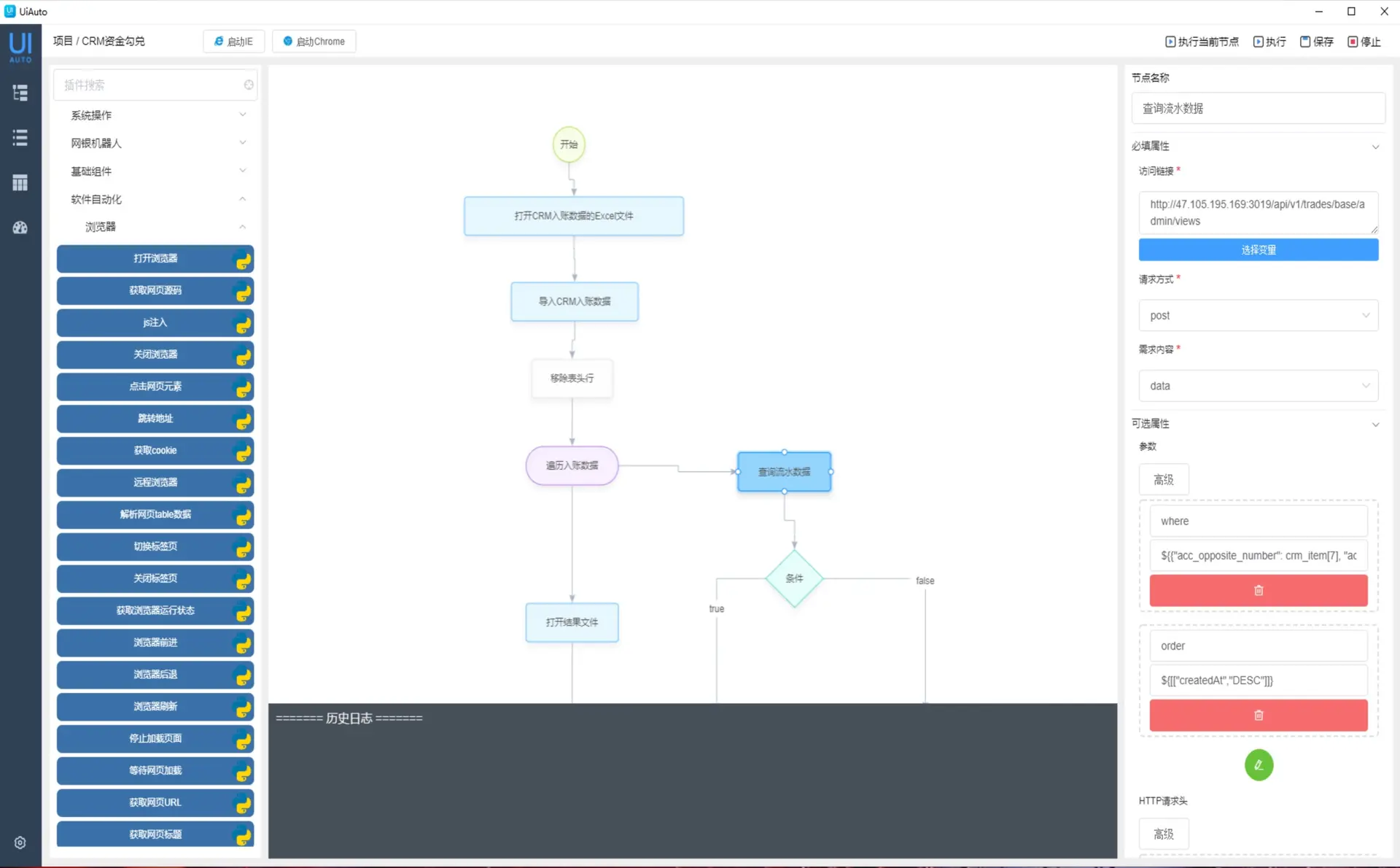The width and height of the screenshot is (1400, 868).
Task: Click the green add-parameter edit icon
Action: point(1258,764)
